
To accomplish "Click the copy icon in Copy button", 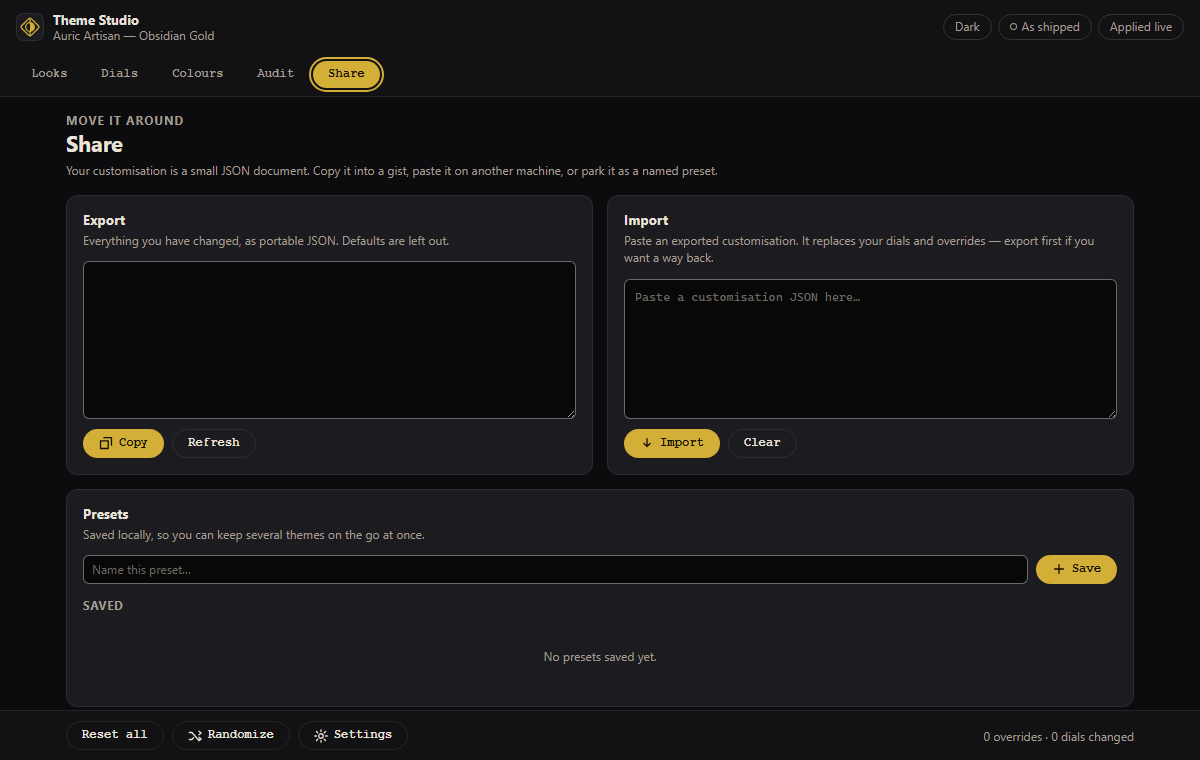I will (x=106, y=443).
